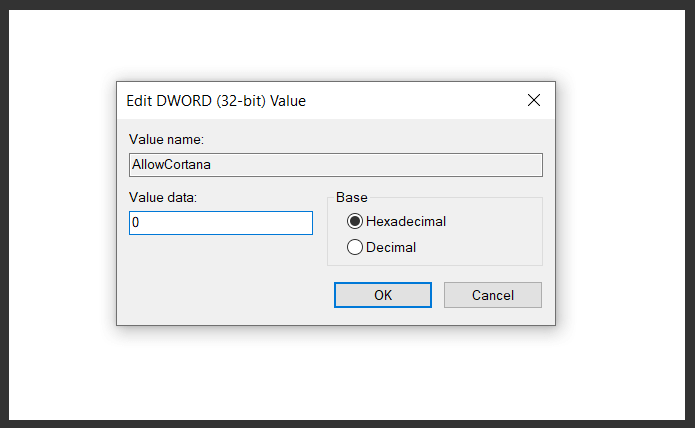The image size is (695, 428).
Task: Click empty title bar area left of X
Action: tap(420, 101)
